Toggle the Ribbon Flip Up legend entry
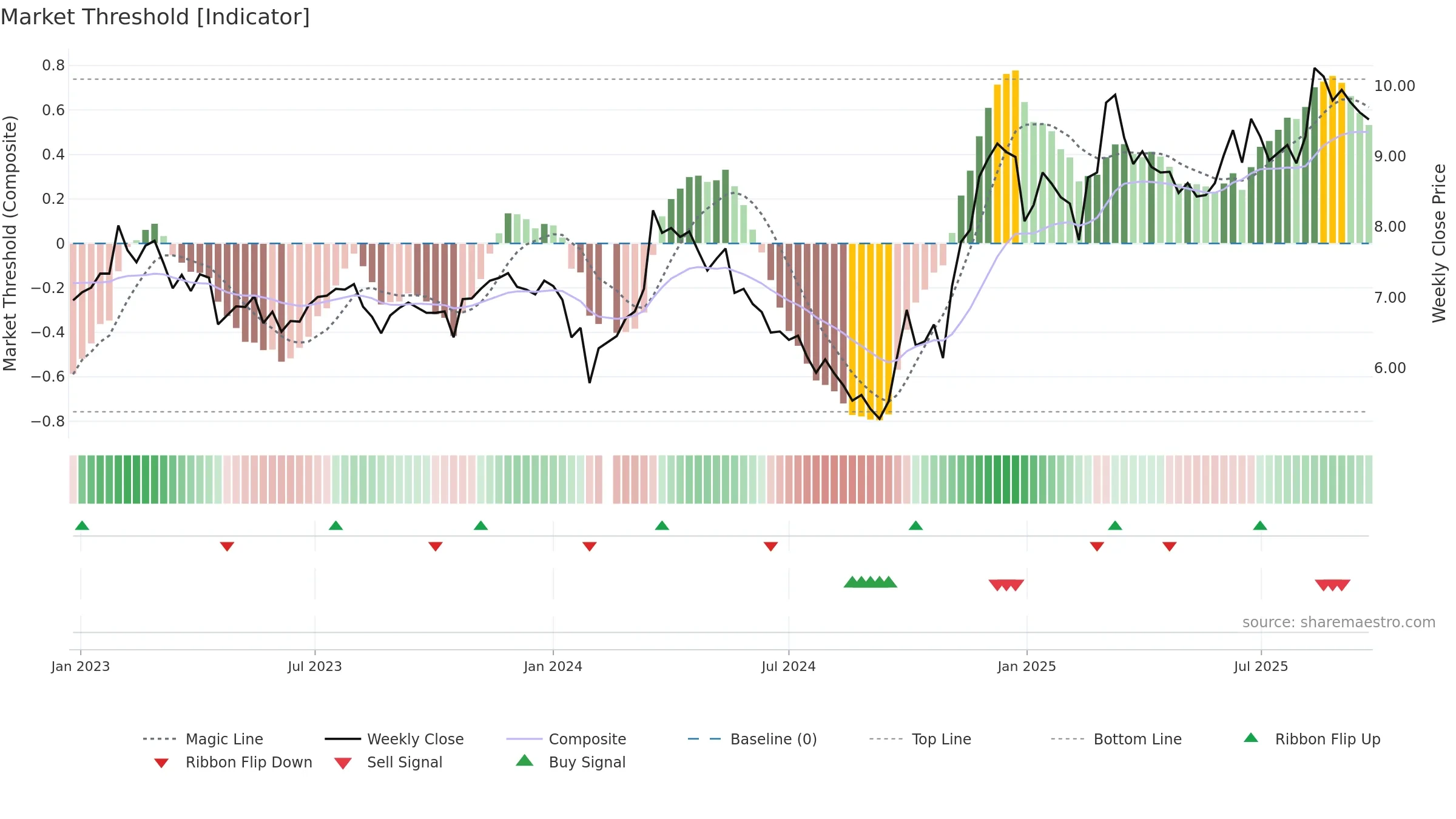This screenshot has width=1456, height=819. (x=1312, y=739)
